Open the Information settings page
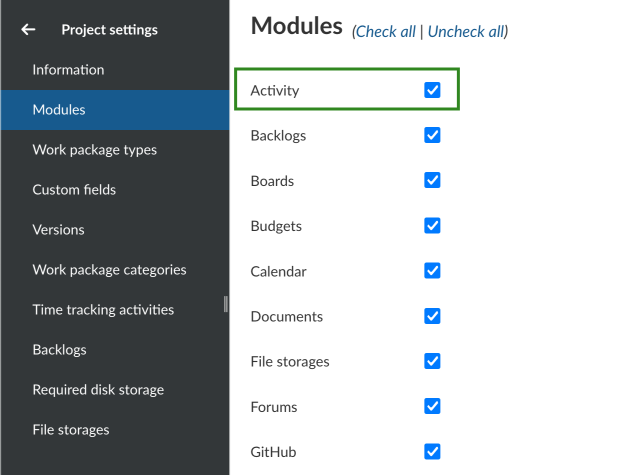637x475 pixels. coord(68,70)
